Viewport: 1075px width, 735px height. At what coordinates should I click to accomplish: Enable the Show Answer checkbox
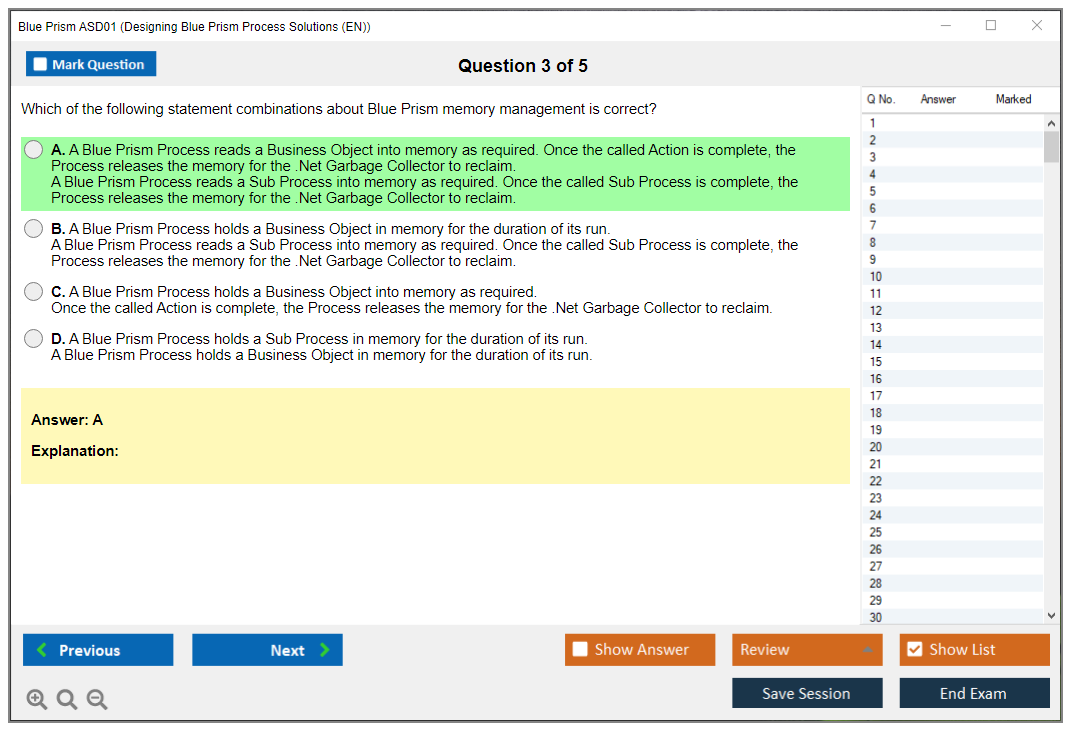(581, 650)
